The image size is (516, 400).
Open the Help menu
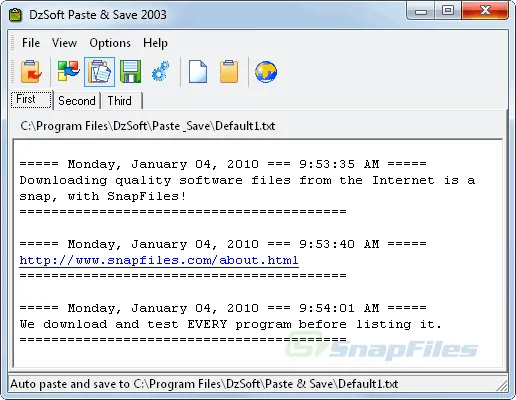[155, 43]
